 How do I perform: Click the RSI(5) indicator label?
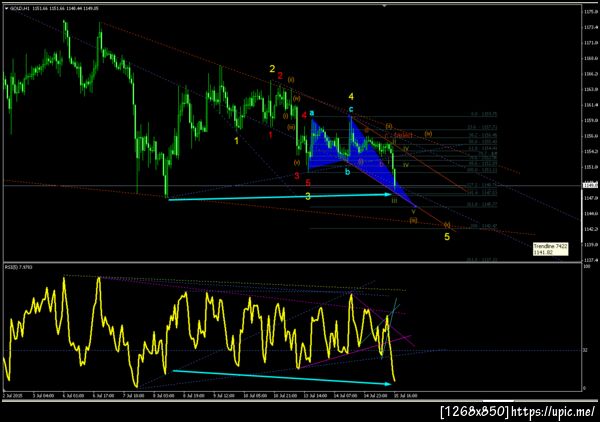[19, 267]
